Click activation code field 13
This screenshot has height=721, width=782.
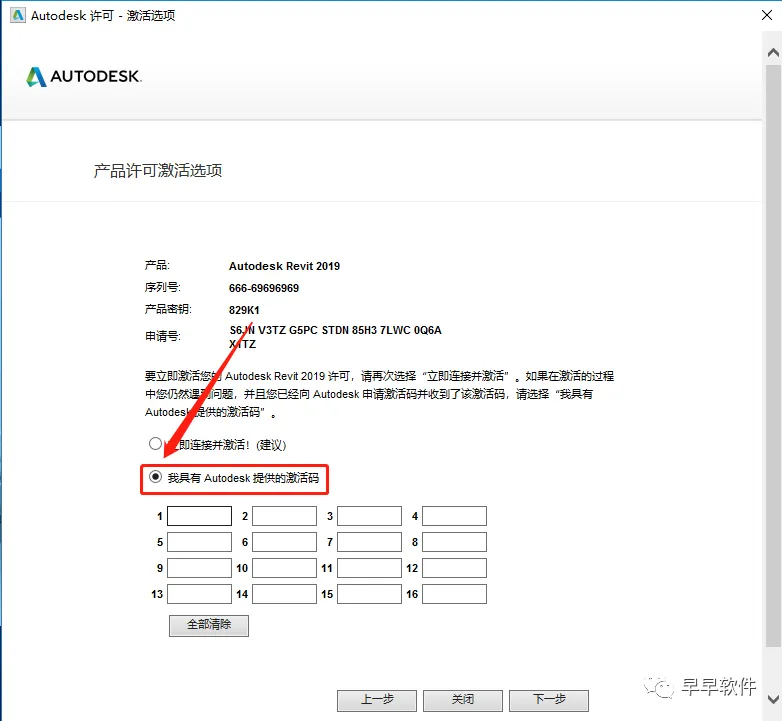pyautogui.click(x=199, y=594)
